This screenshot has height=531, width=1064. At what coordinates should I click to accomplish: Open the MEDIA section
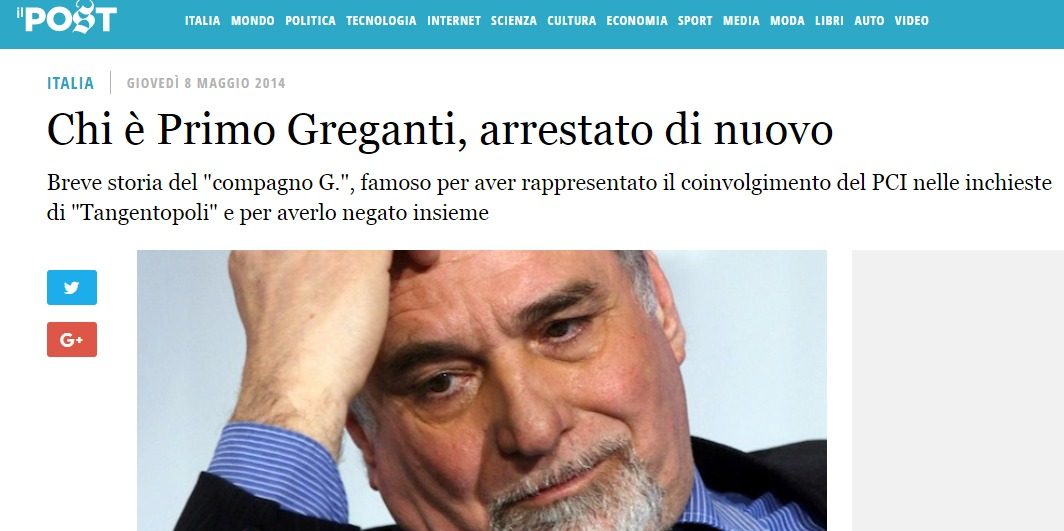pos(741,21)
